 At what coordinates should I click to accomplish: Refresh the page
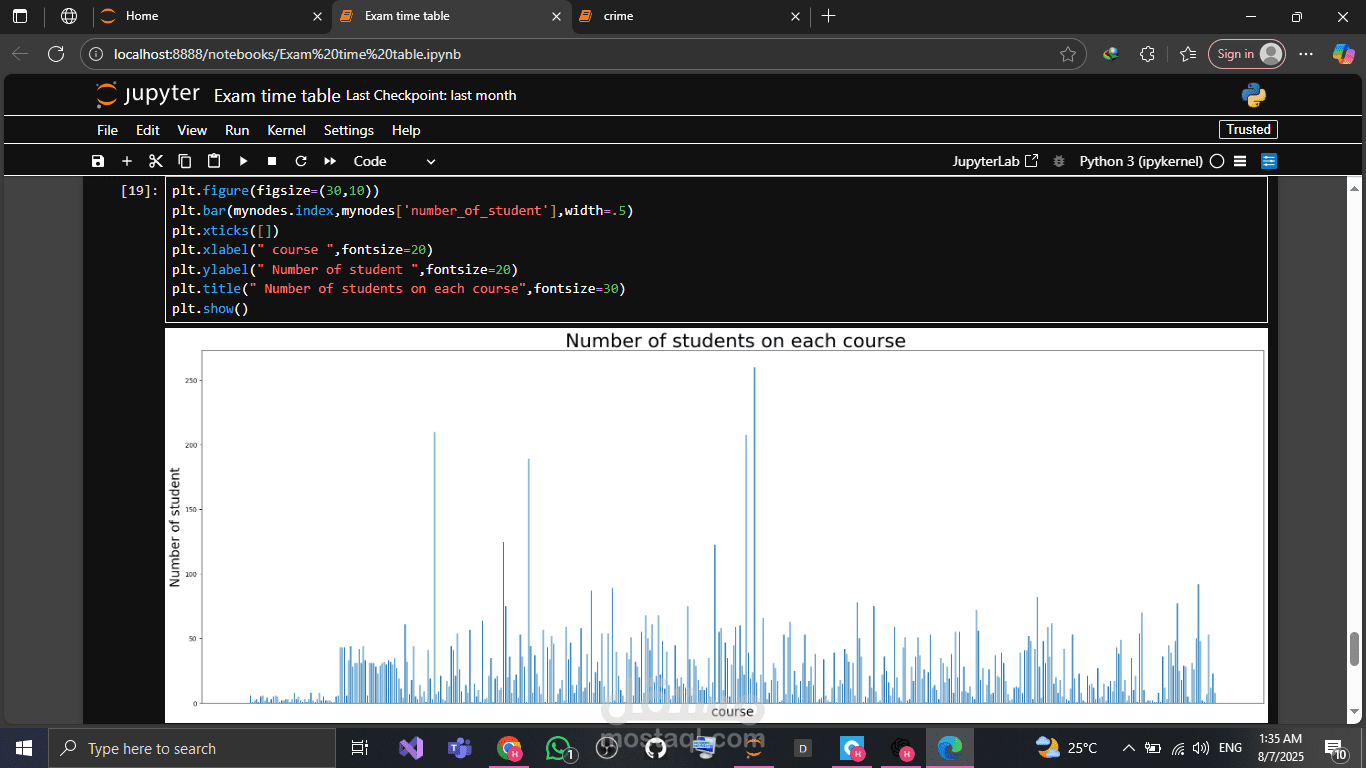click(x=56, y=54)
